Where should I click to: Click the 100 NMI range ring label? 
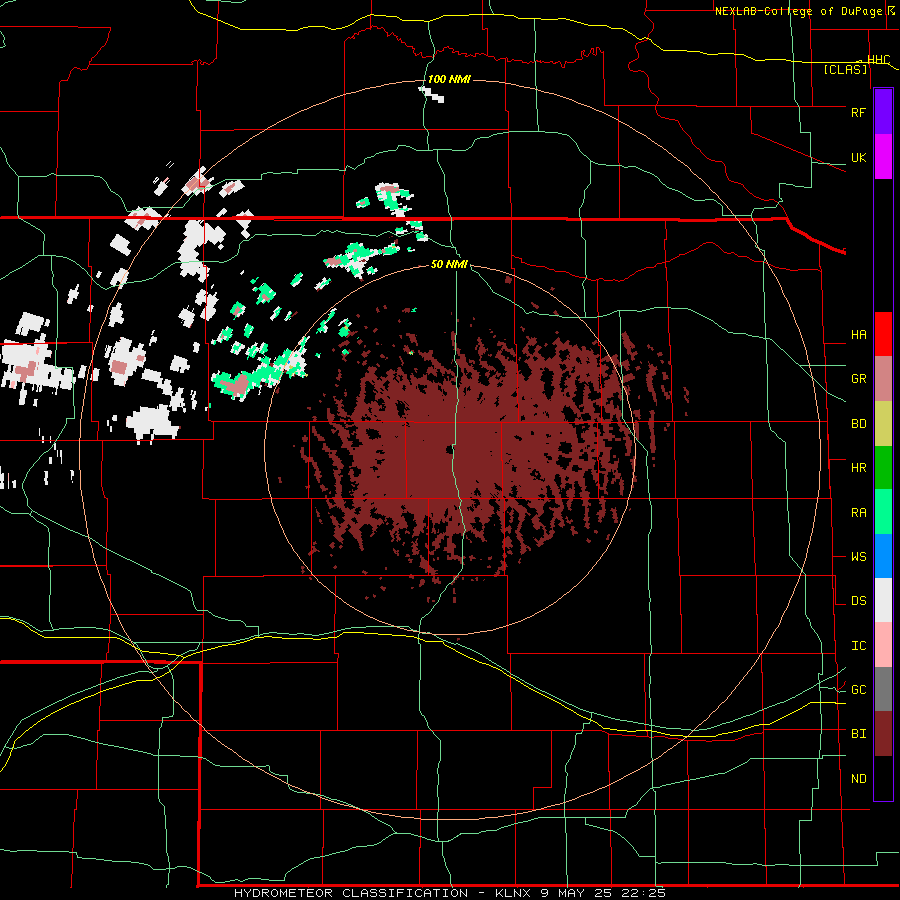tap(449, 79)
